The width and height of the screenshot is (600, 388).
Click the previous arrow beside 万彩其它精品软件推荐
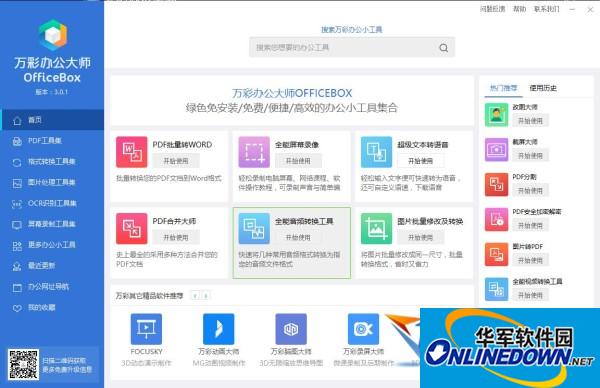tap(195, 296)
